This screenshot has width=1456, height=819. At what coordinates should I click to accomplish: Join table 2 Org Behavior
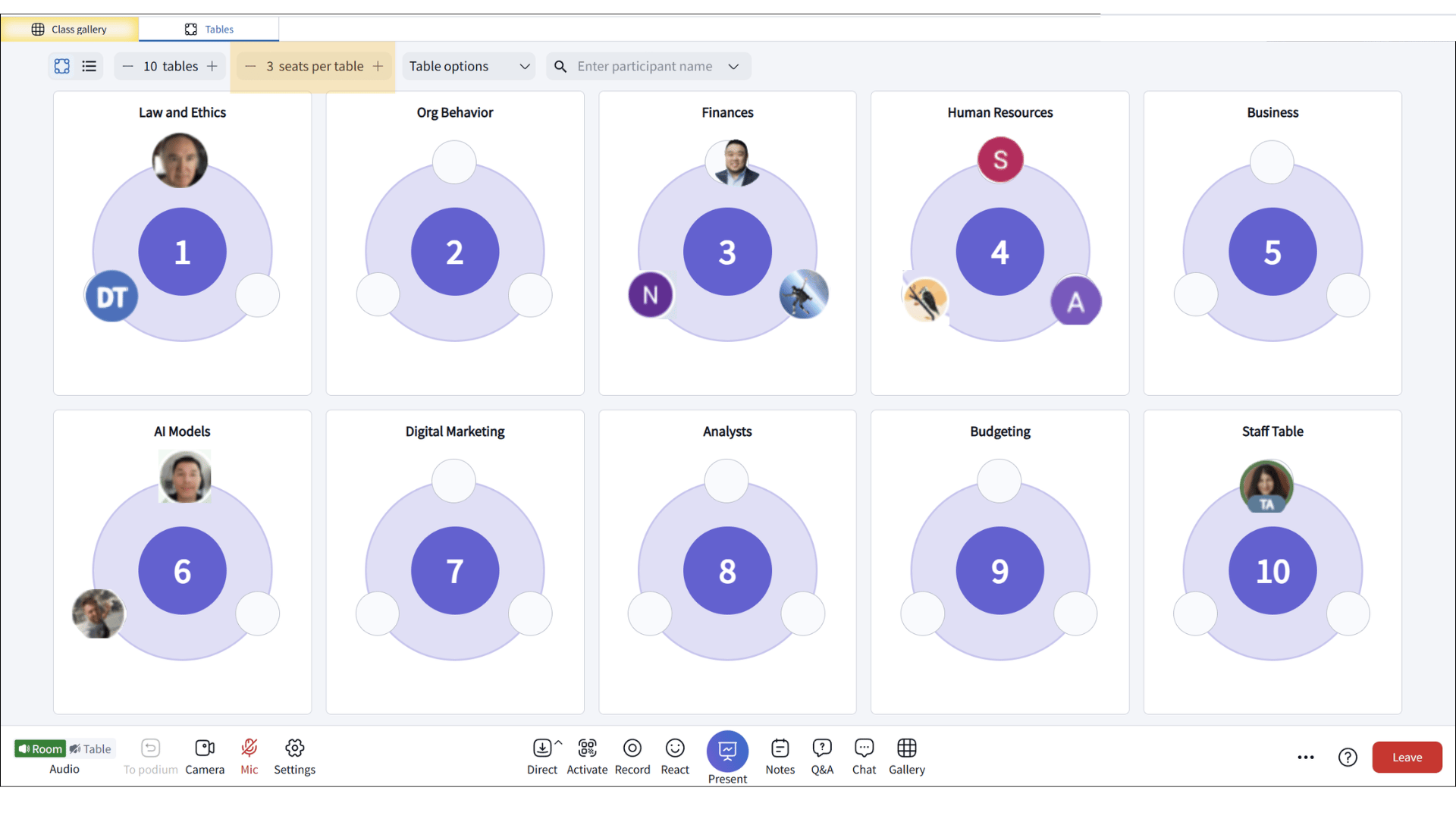[455, 252]
